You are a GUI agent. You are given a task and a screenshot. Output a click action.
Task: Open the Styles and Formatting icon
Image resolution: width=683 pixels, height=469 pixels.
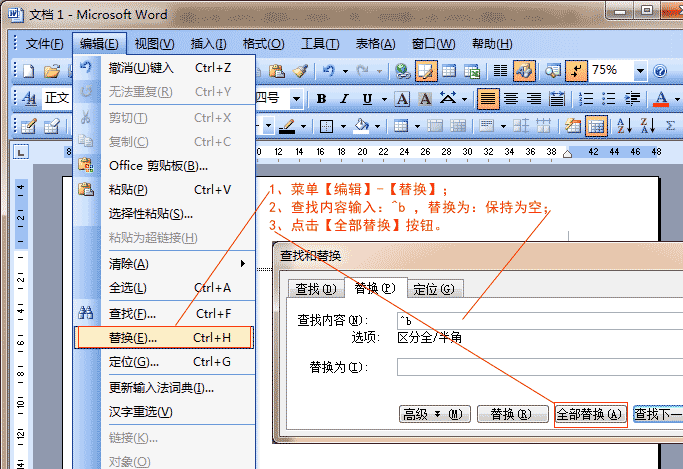tap(29, 98)
